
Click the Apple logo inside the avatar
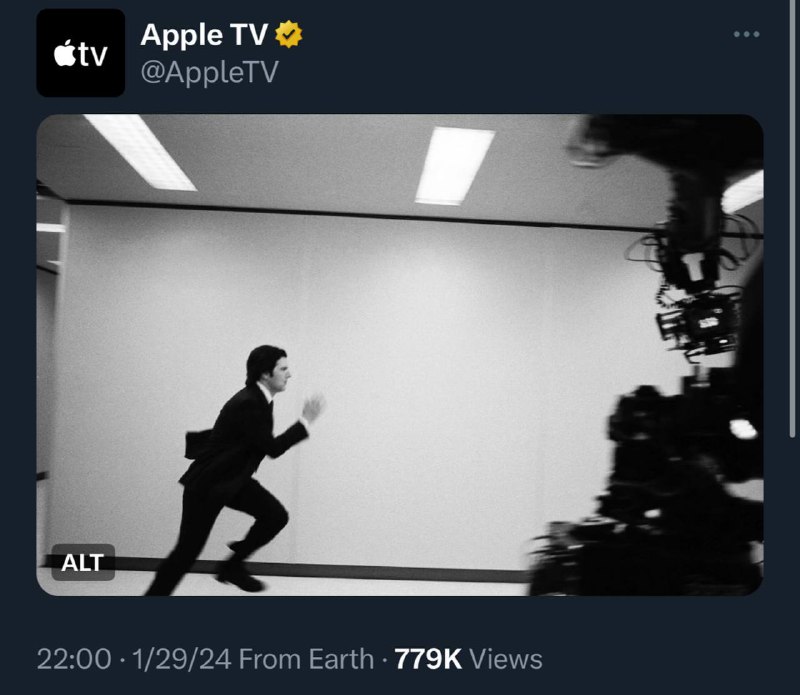[x=65, y=53]
